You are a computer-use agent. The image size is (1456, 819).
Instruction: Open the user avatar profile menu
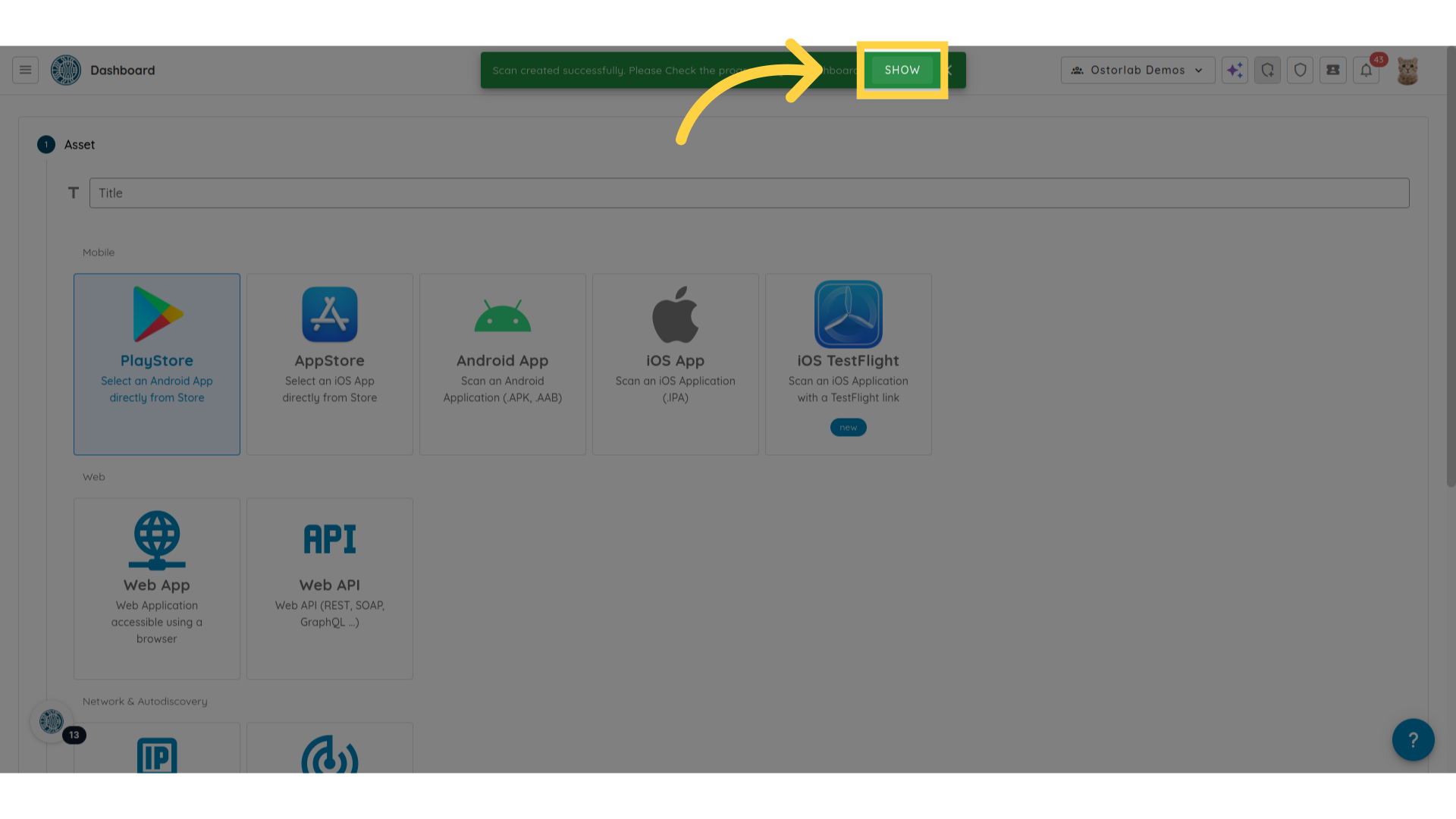pos(1407,71)
